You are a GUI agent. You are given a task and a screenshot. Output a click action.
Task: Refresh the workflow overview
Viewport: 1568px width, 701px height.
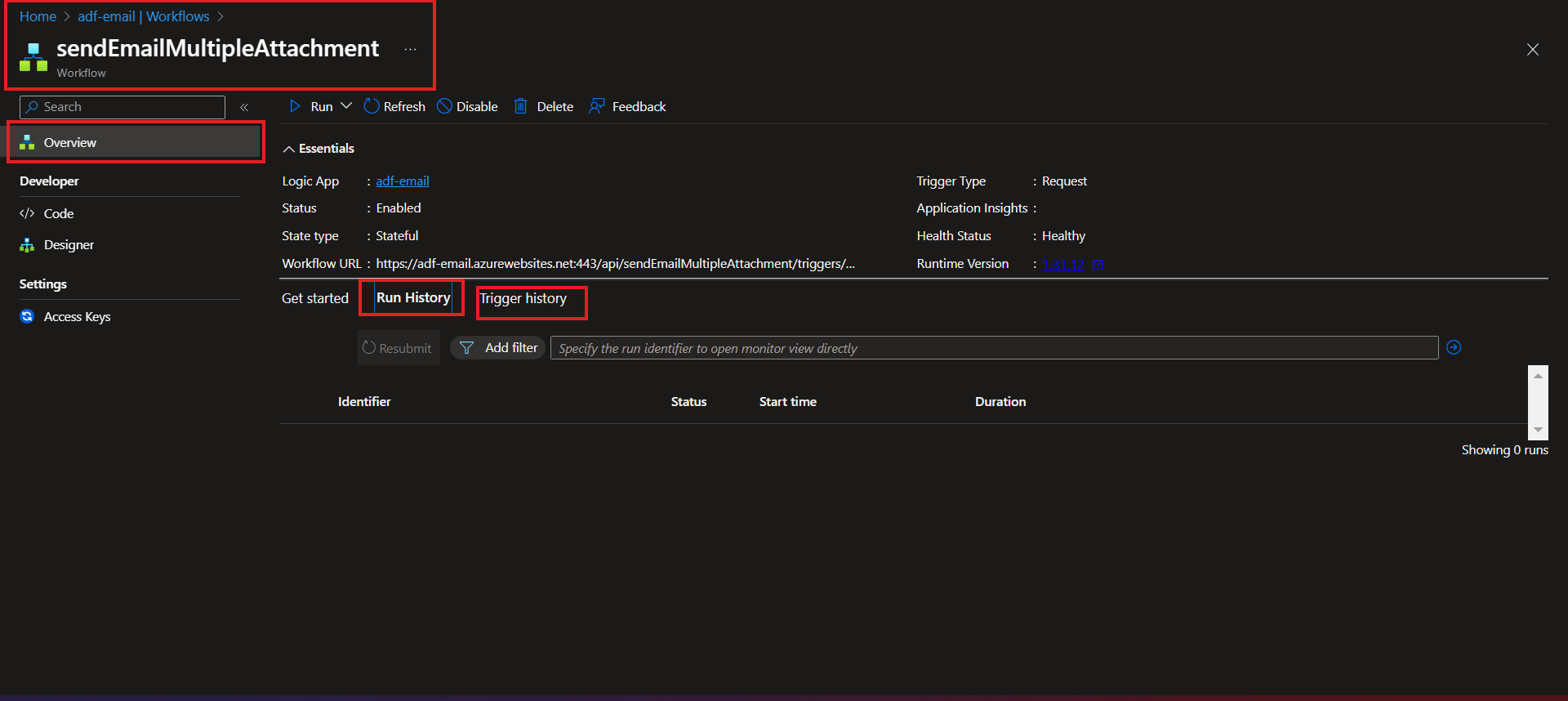tap(394, 106)
